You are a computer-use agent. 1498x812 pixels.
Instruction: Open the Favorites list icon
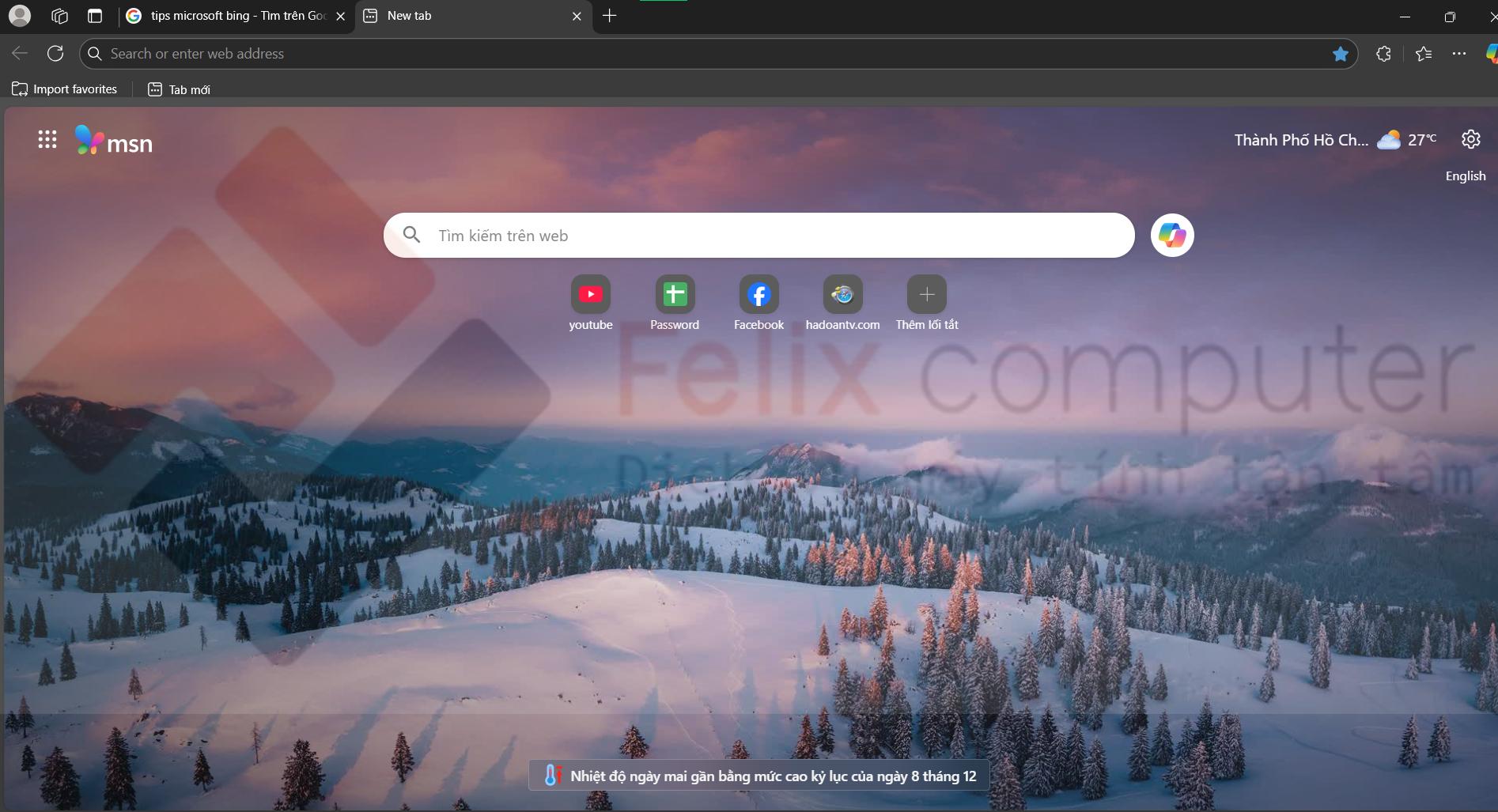1424,54
